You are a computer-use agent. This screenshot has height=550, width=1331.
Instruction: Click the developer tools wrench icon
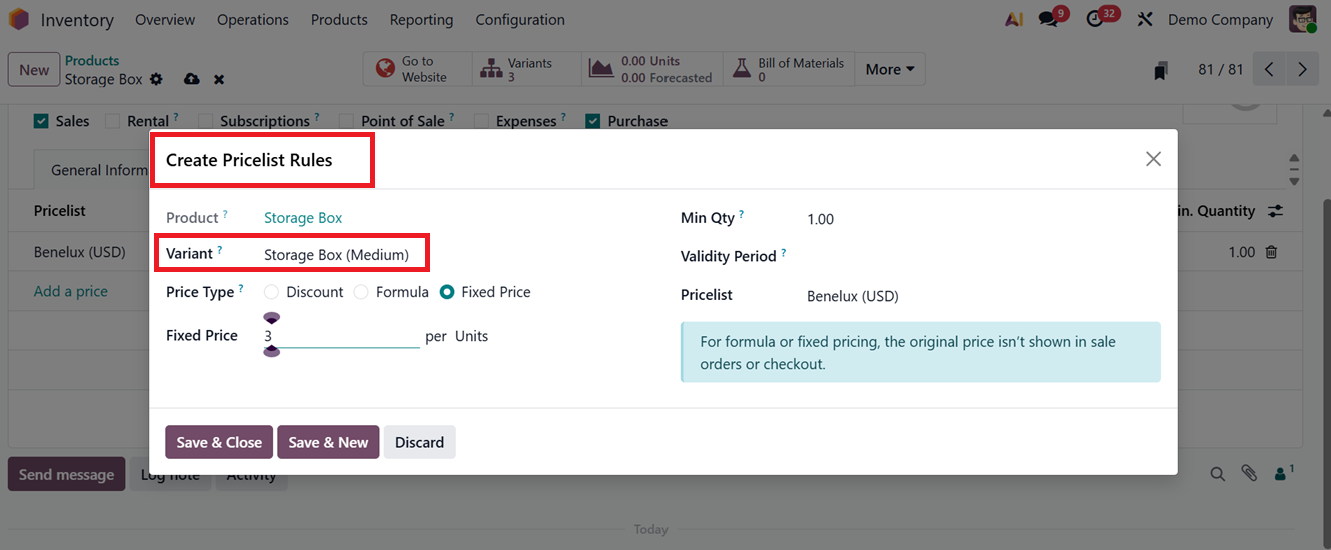point(1146,19)
